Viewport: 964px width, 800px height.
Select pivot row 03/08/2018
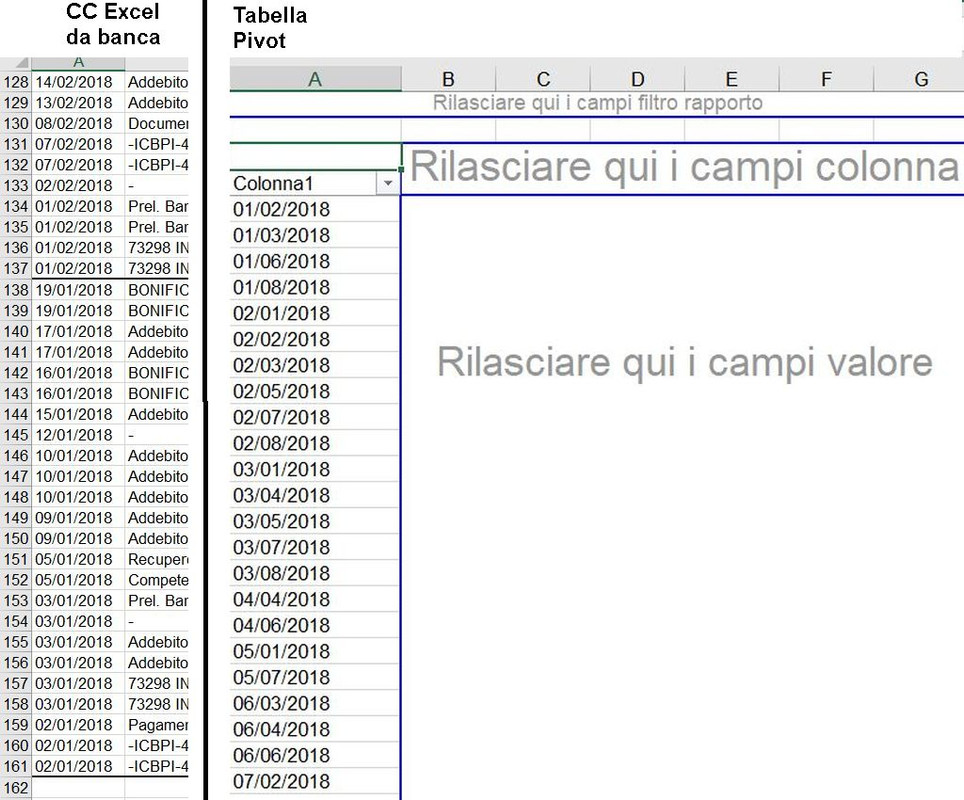[x=315, y=573]
